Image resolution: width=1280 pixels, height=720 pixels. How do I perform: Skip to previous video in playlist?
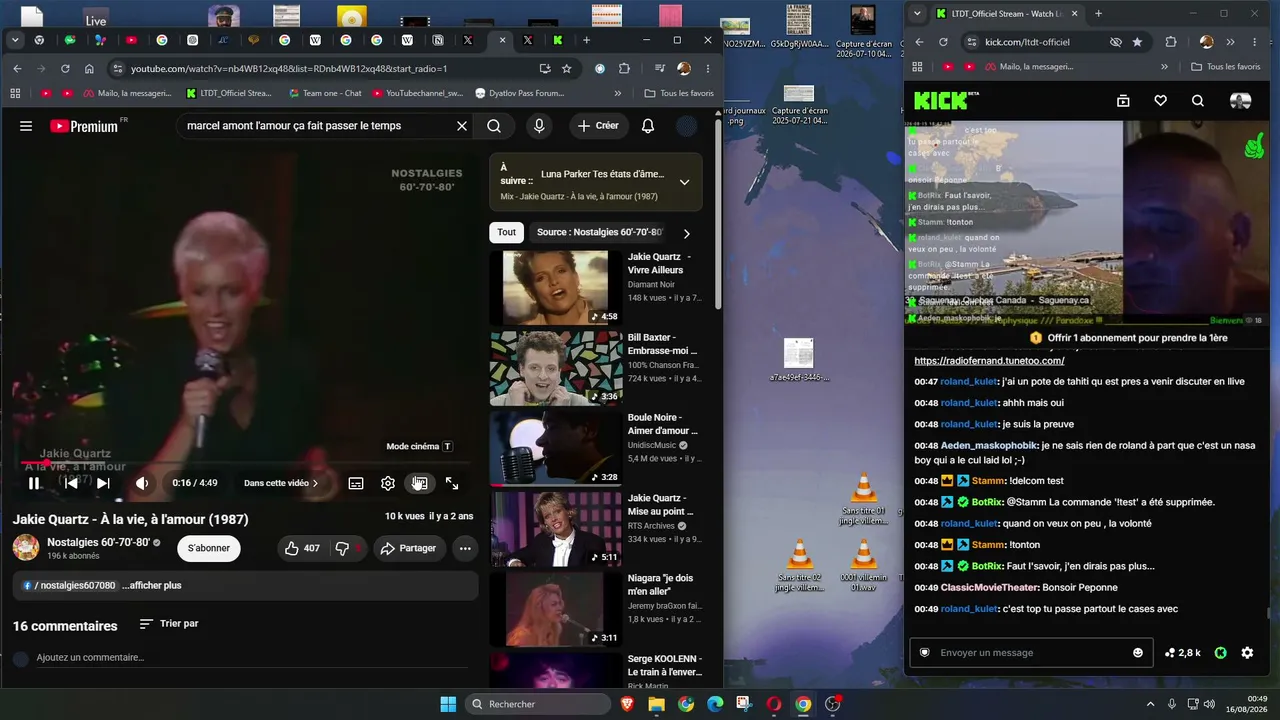pos(71,483)
